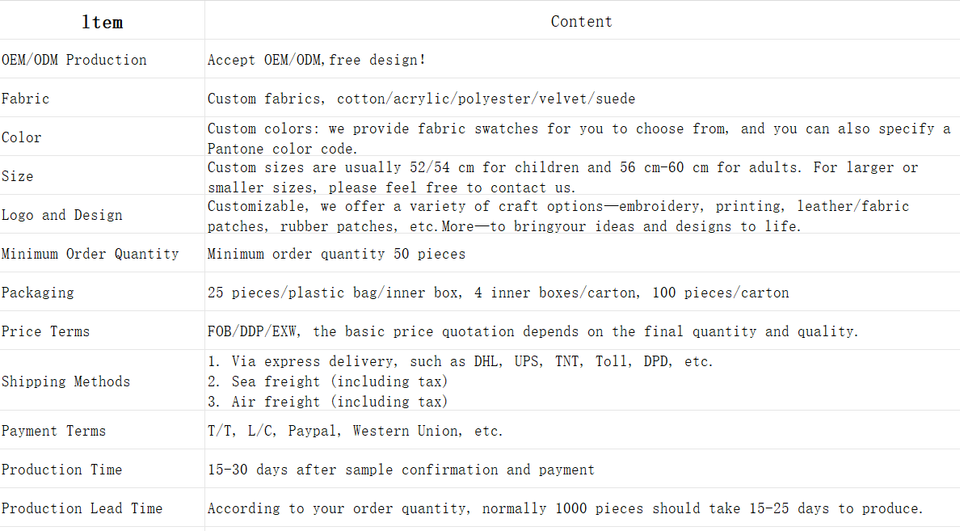Screen dimensions: 960x531
Task: Select the 'Color' row label
Action: tap(22, 138)
